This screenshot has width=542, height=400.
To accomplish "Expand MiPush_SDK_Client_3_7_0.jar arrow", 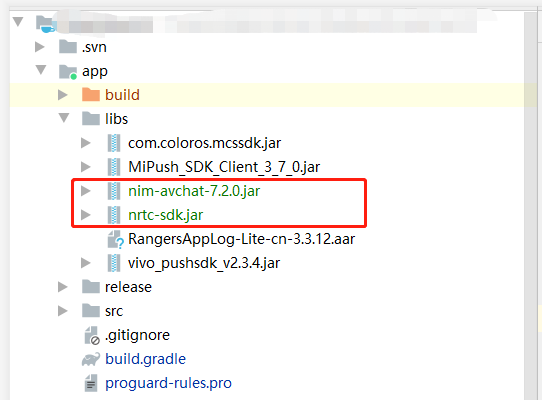I will 86,167.
